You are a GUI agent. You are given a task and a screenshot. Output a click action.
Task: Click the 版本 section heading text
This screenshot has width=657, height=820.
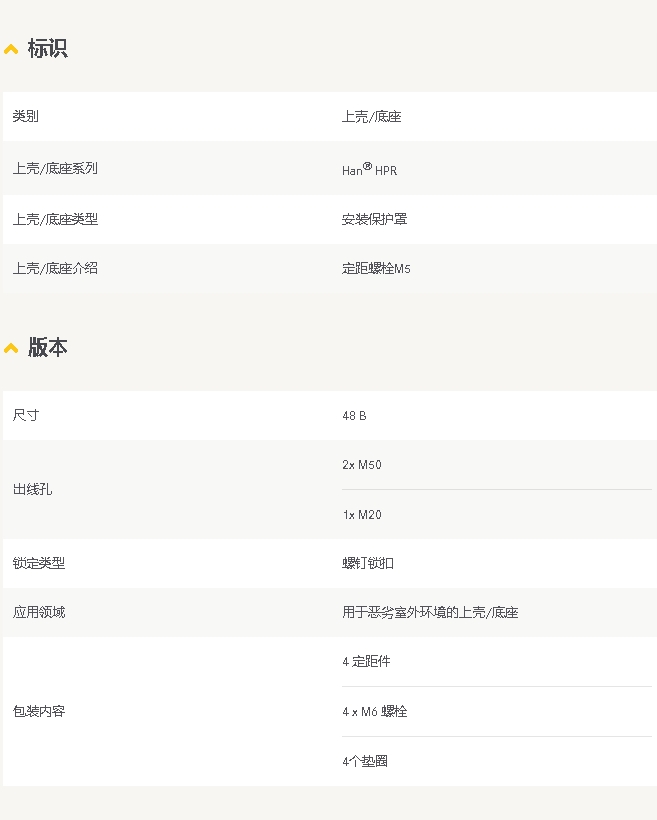[x=47, y=347]
